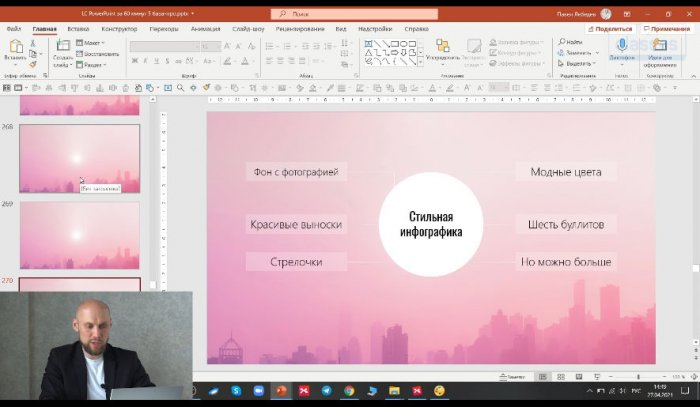The height and width of the screenshot is (407, 700).
Task: Click the Paste (Вставить) clipboard icon
Action: (x=14, y=47)
